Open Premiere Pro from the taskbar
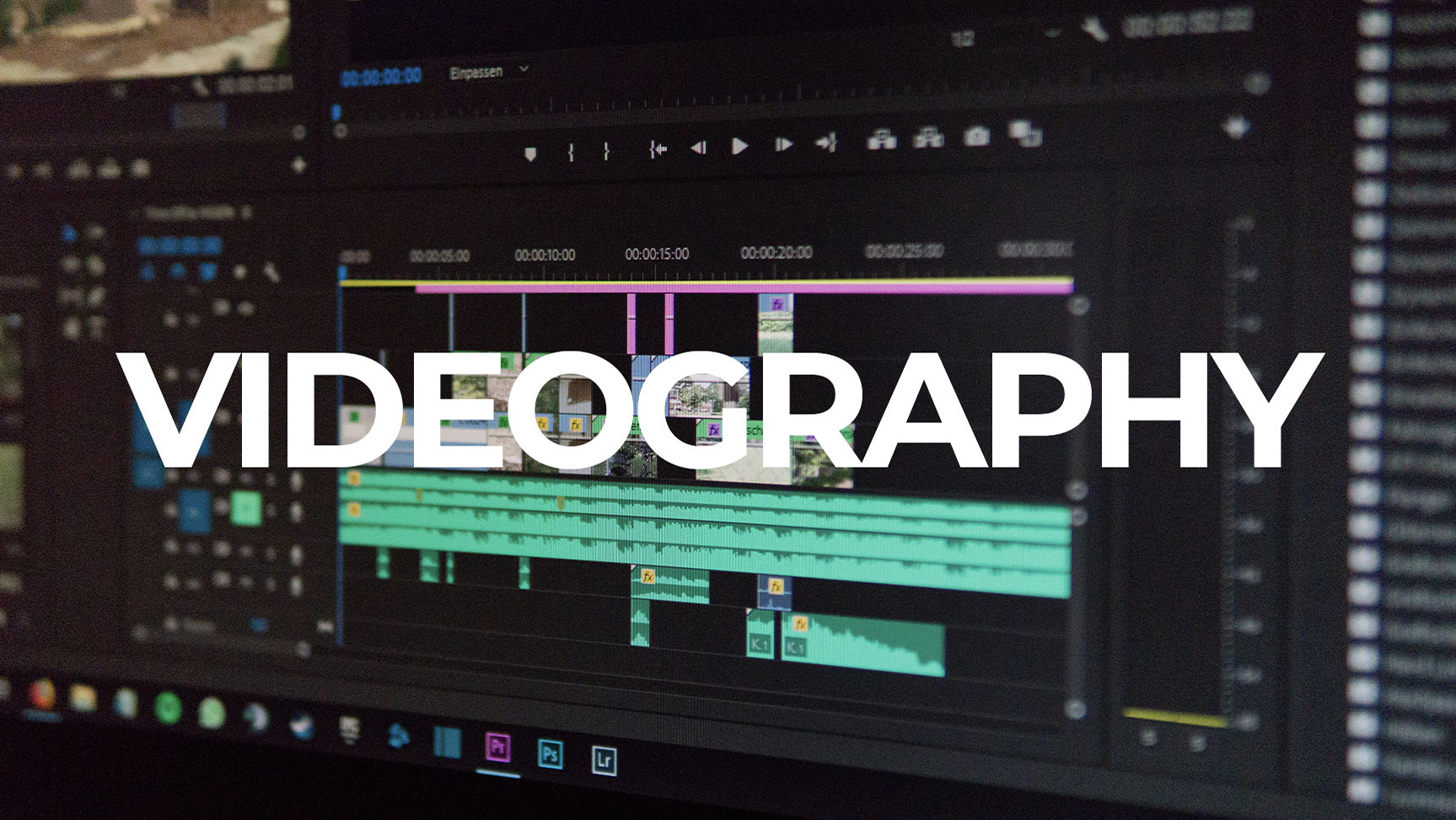Screen dimensions: 1456x820 498,746
